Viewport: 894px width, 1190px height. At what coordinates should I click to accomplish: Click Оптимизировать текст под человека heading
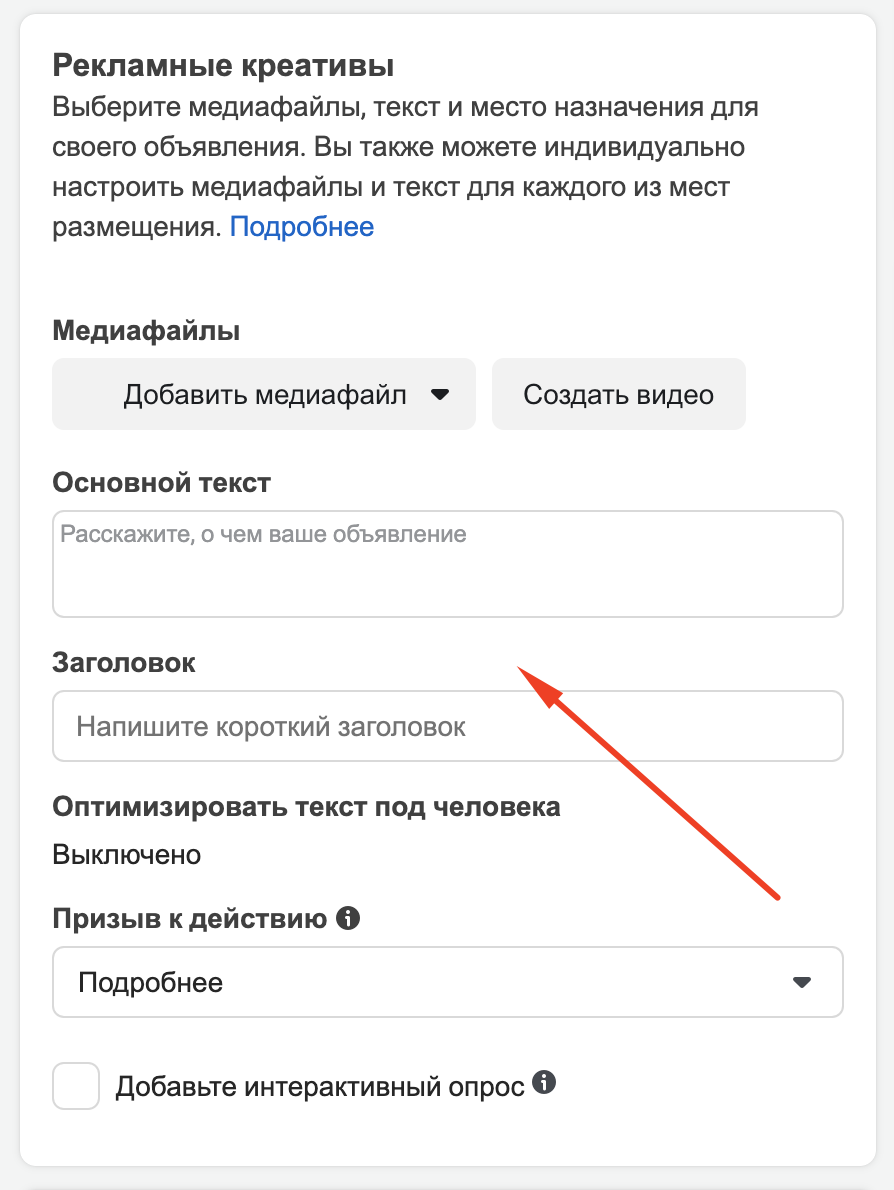(x=307, y=807)
